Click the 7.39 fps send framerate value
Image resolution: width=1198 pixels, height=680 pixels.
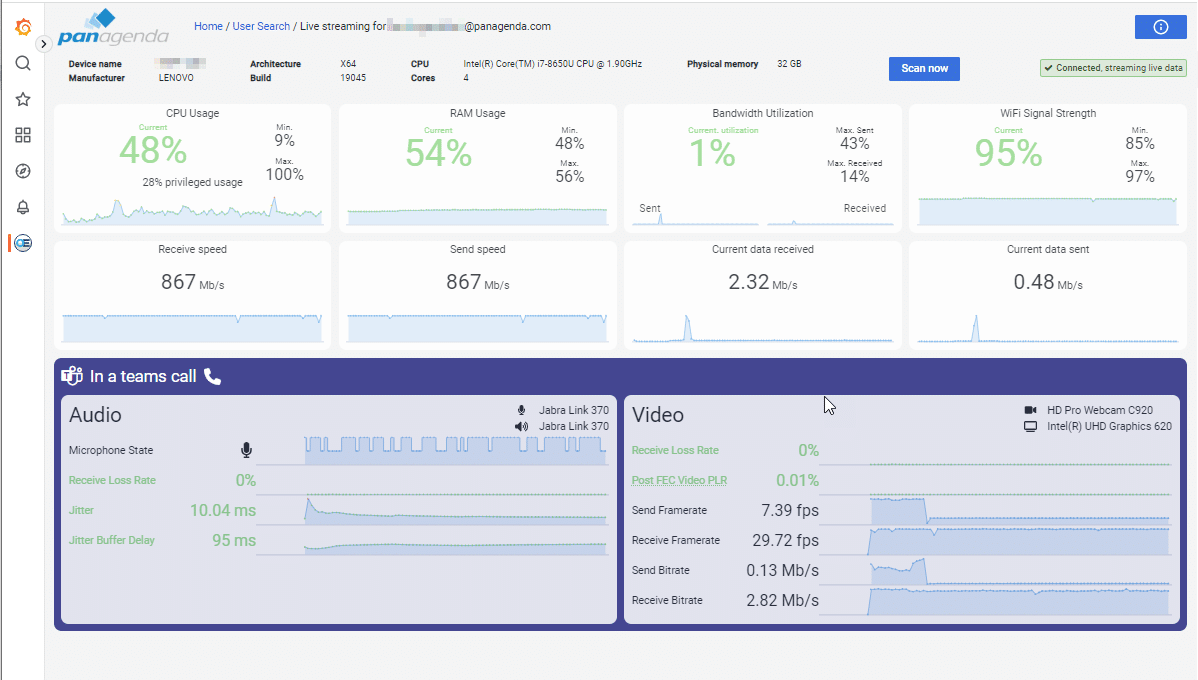click(790, 510)
